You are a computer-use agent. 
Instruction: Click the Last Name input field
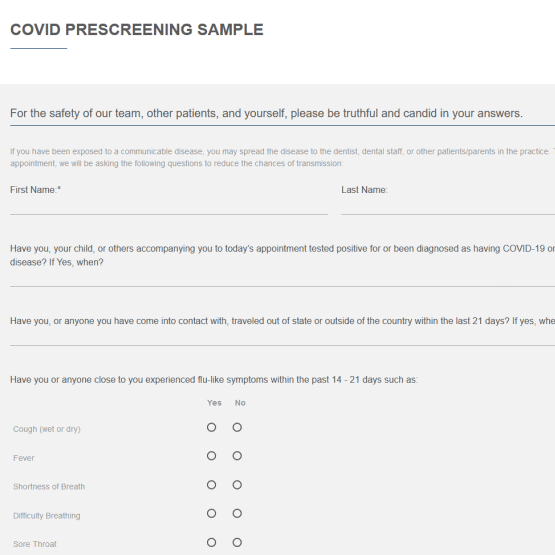448,207
